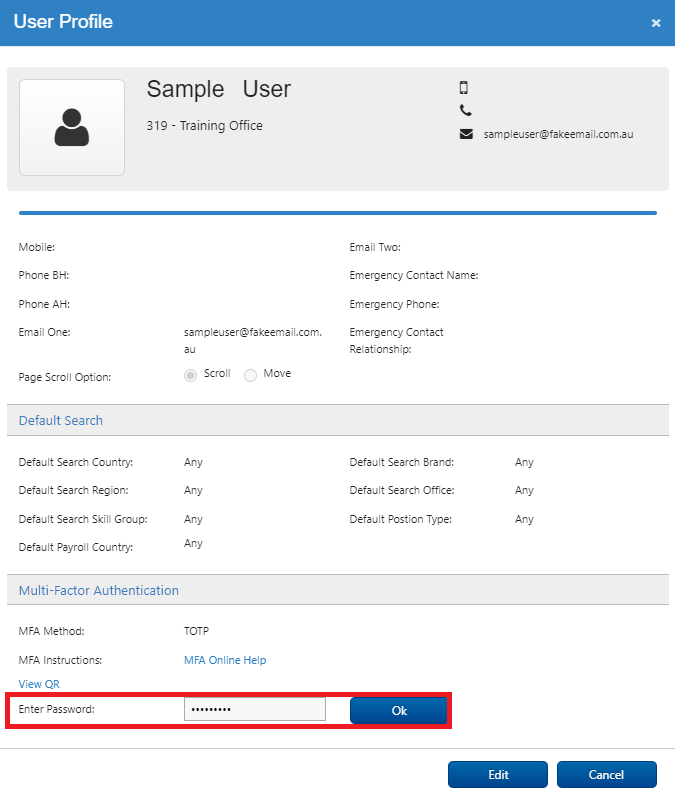Viewport: 675px width, 801px height.
Task: Click the Default Search Skill Group Any value
Action: [x=193, y=519]
